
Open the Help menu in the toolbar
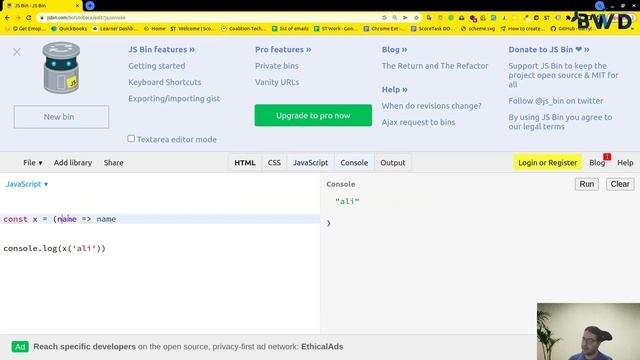pos(625,162)
